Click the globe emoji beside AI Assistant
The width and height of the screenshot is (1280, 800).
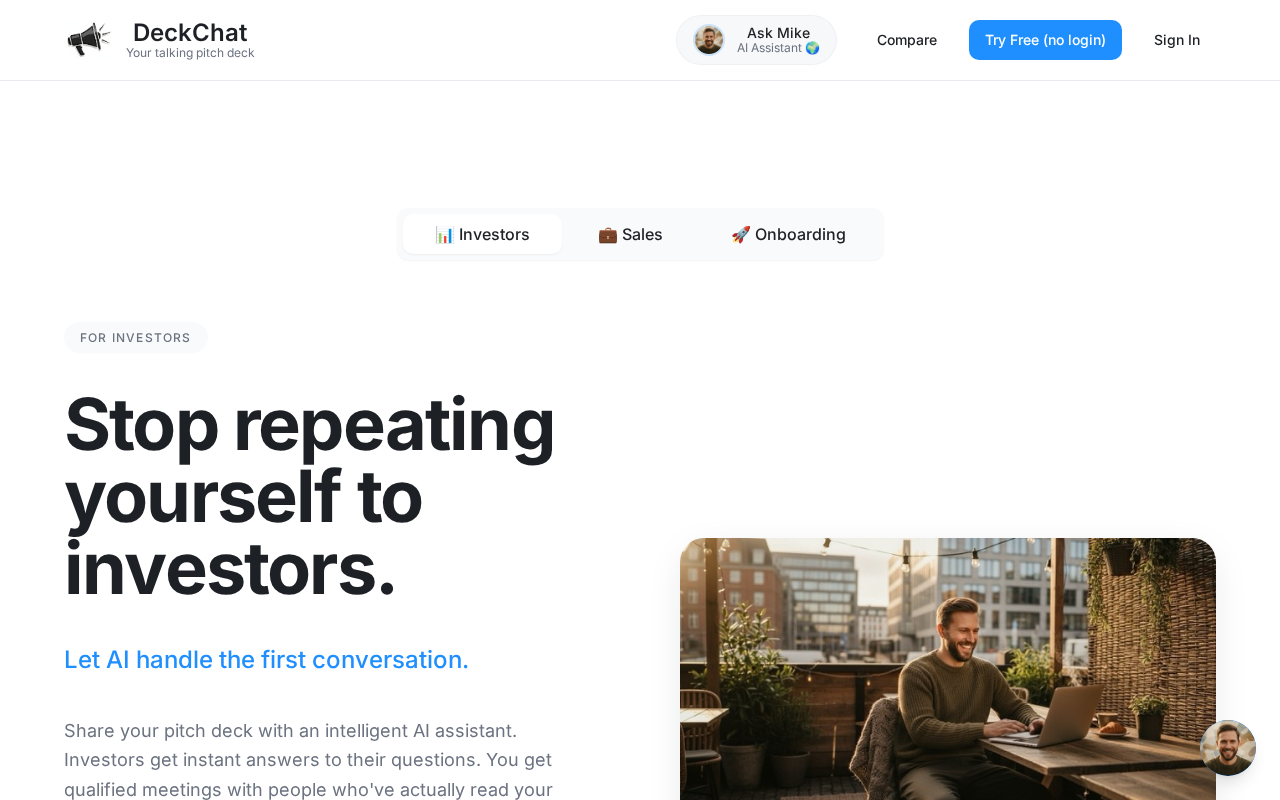812,48
